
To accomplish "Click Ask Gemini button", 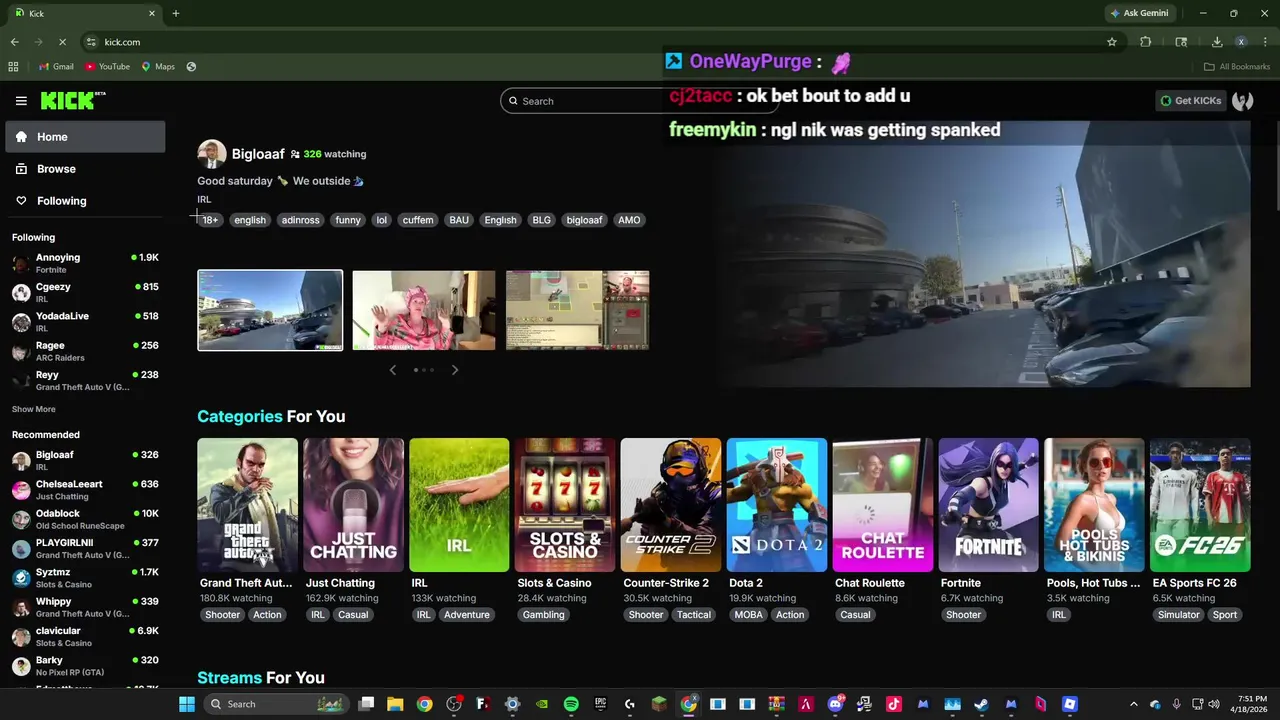I will pyautogui.click(x=1138, y=13).
